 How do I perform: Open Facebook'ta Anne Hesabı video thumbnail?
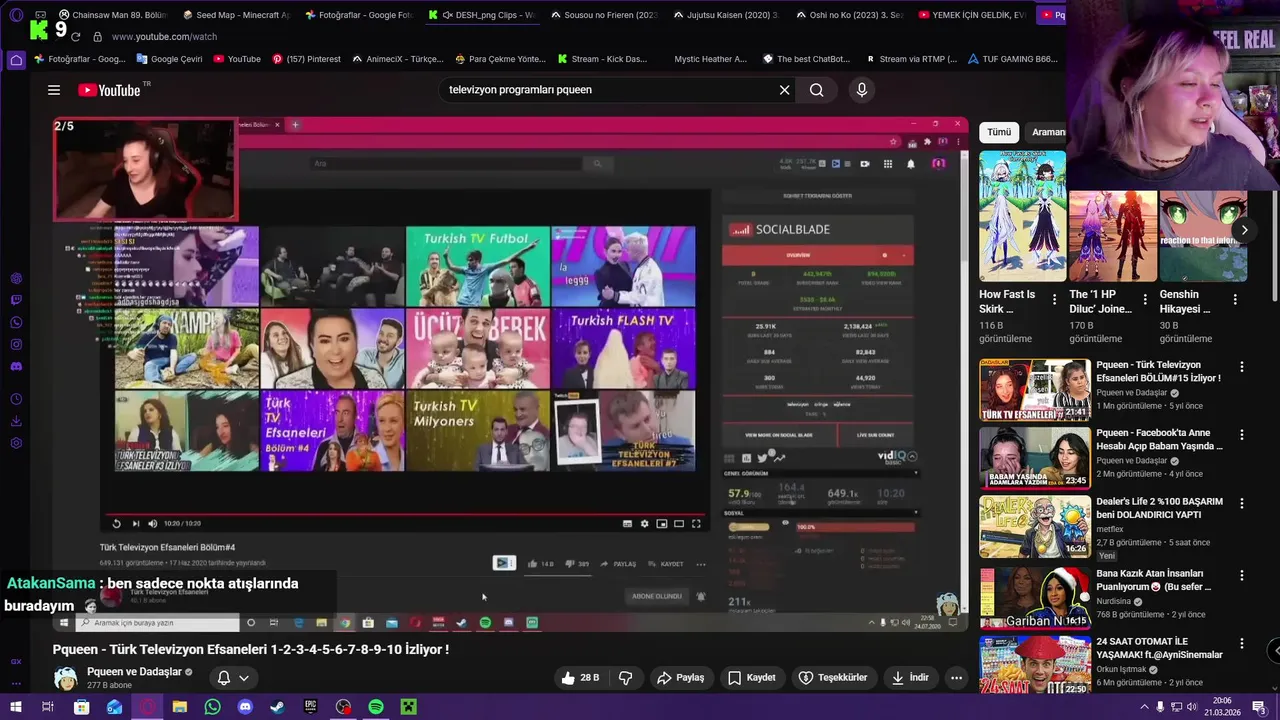1034,458
